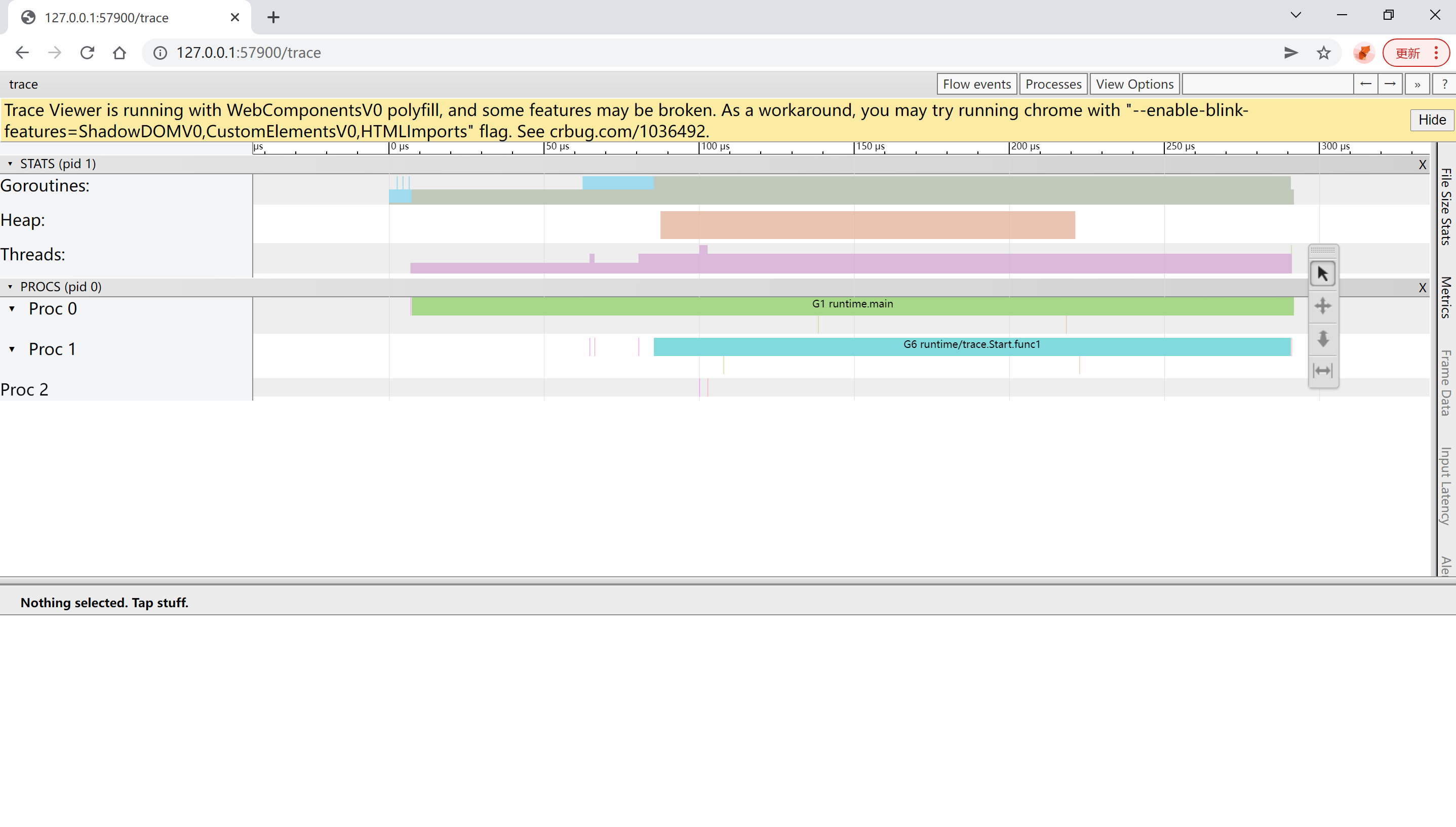Select the timing measurement tool
This screenshot has width=1456, height=827.
point(1322,371)
